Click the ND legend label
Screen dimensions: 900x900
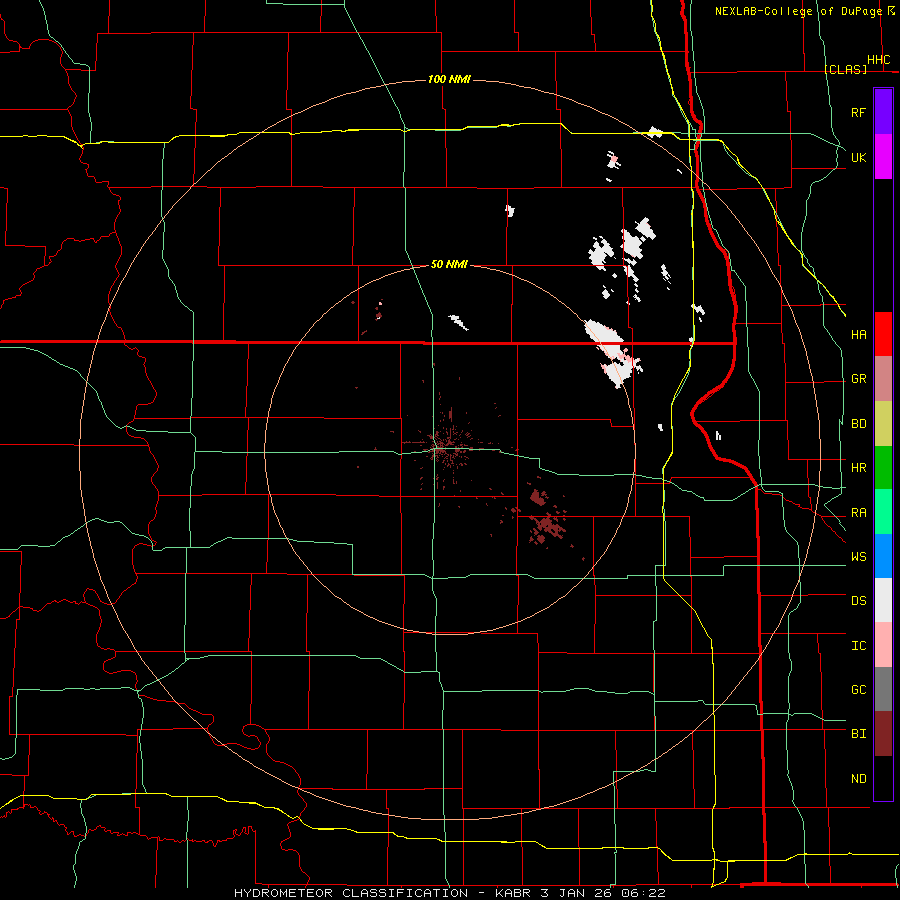(858, 779)
